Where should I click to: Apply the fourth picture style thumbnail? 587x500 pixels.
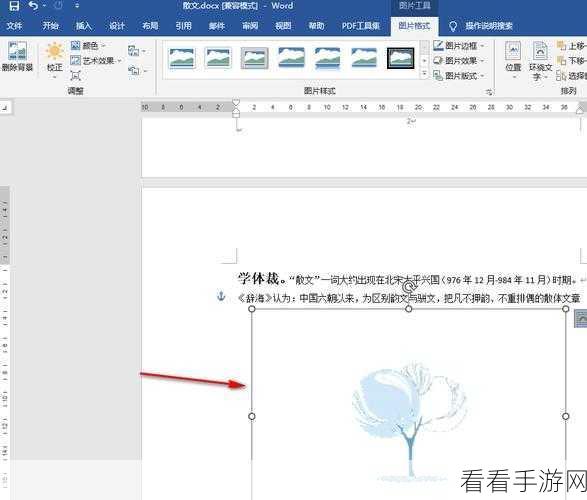click(291, 58)
